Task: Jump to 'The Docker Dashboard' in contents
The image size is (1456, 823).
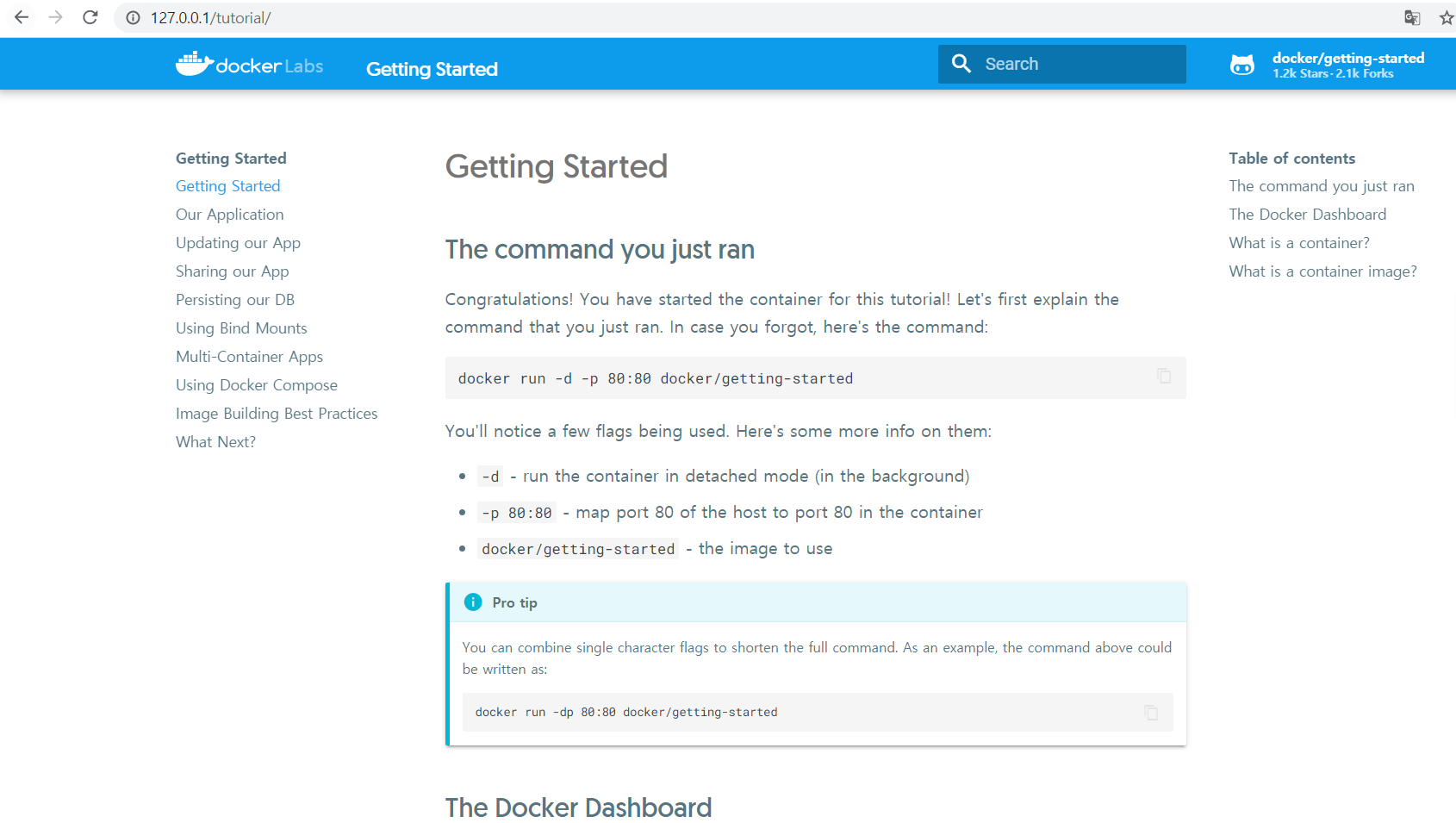Action: pos(1308,215)
